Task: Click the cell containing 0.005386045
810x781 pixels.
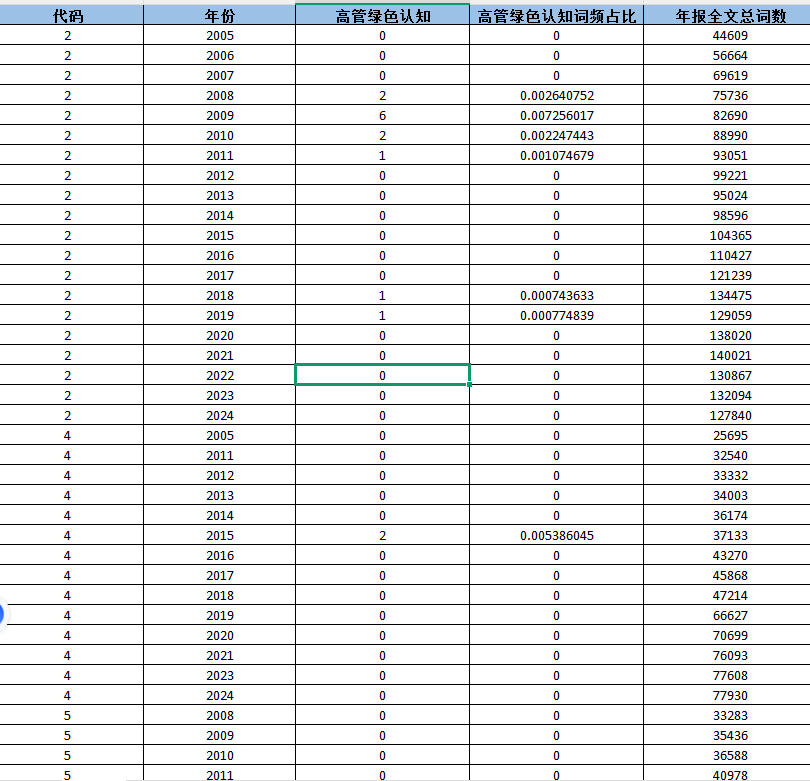Action: [x=556, y=535]
